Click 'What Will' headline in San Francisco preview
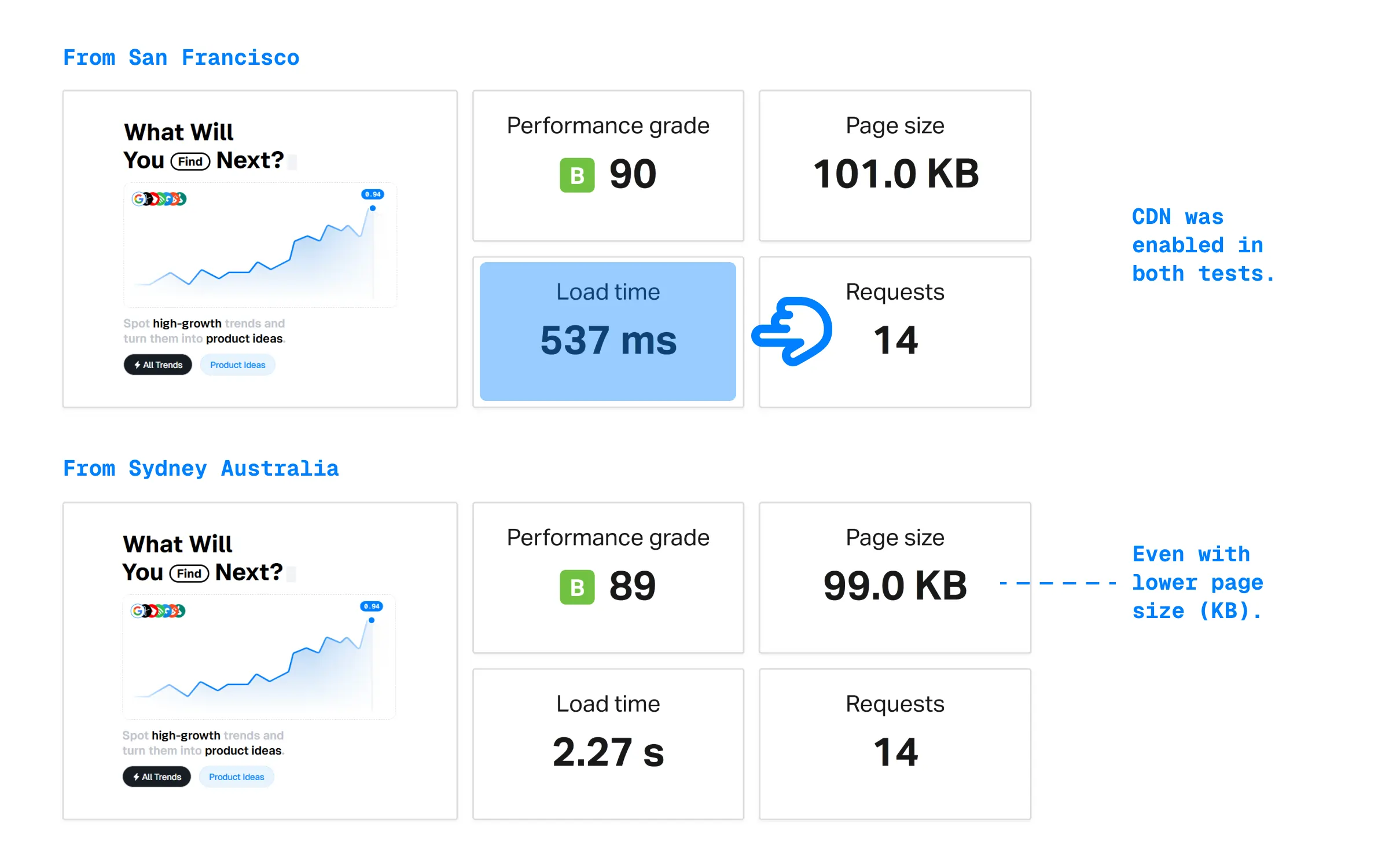Screen dimensions: 1389x868 click(179, 133)
